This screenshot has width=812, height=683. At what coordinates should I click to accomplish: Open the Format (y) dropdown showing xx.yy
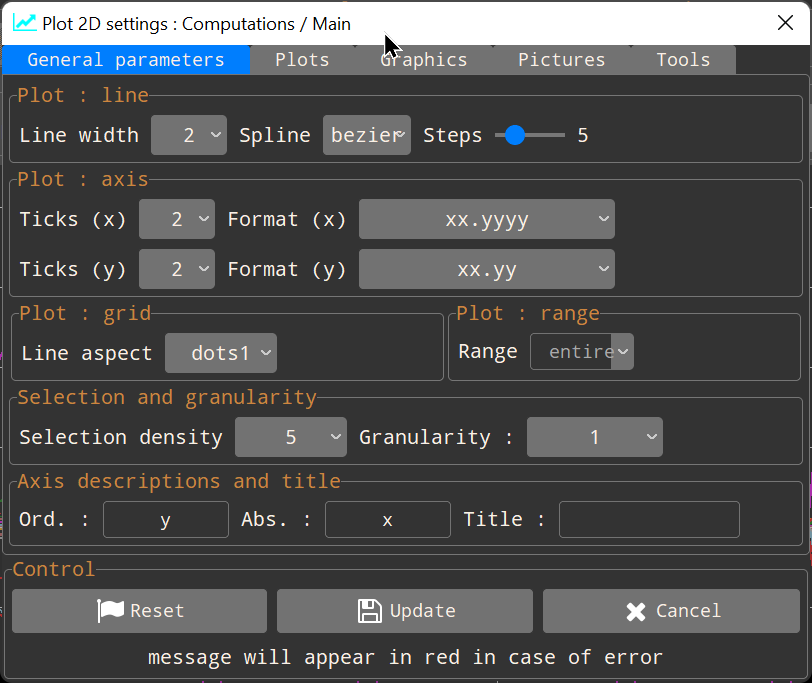(x=486, y=269)
